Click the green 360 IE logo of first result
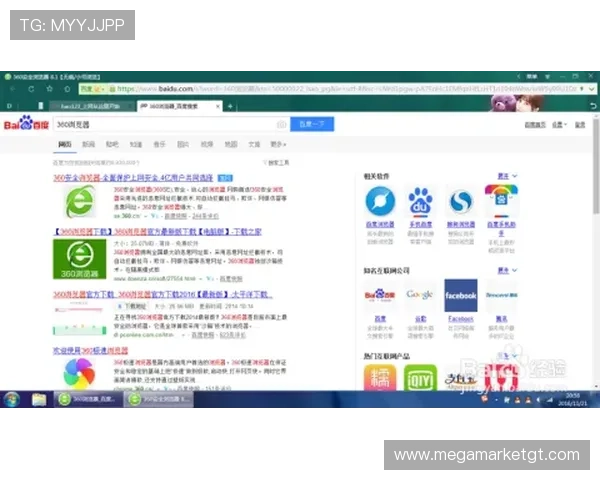The image size is (600, 480). 80,201
